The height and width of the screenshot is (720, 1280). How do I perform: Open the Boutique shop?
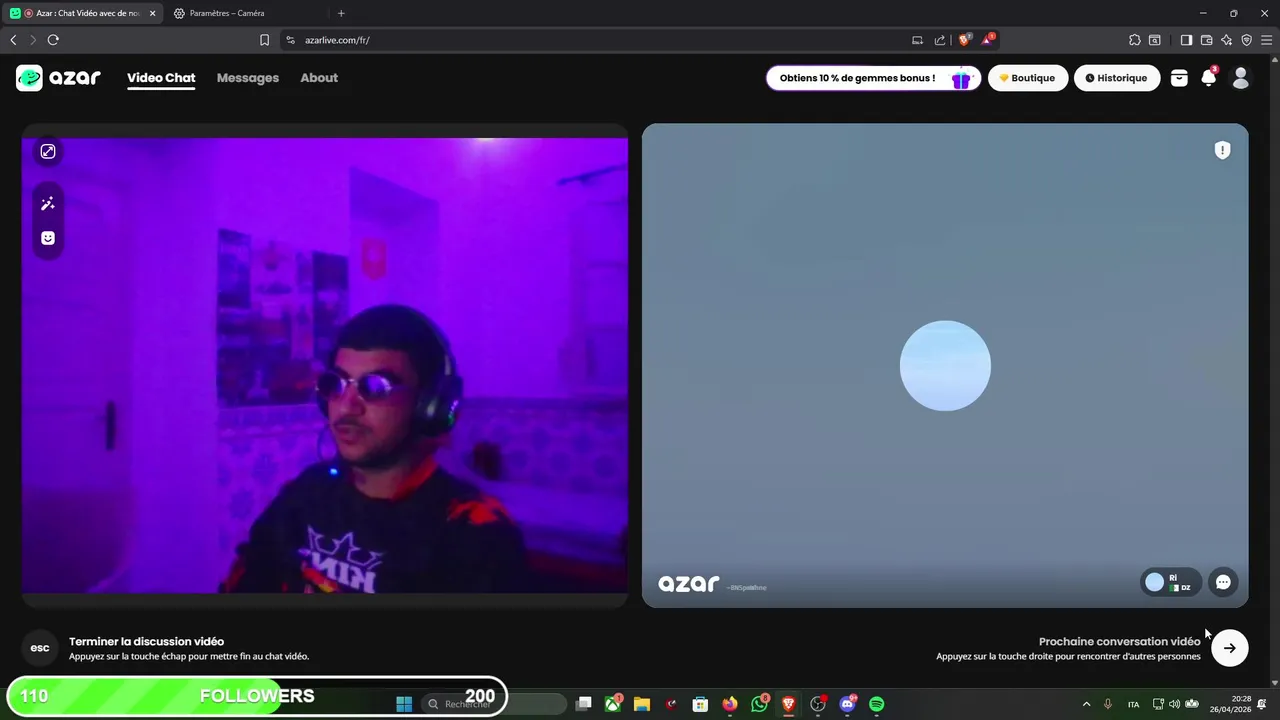1027,78
